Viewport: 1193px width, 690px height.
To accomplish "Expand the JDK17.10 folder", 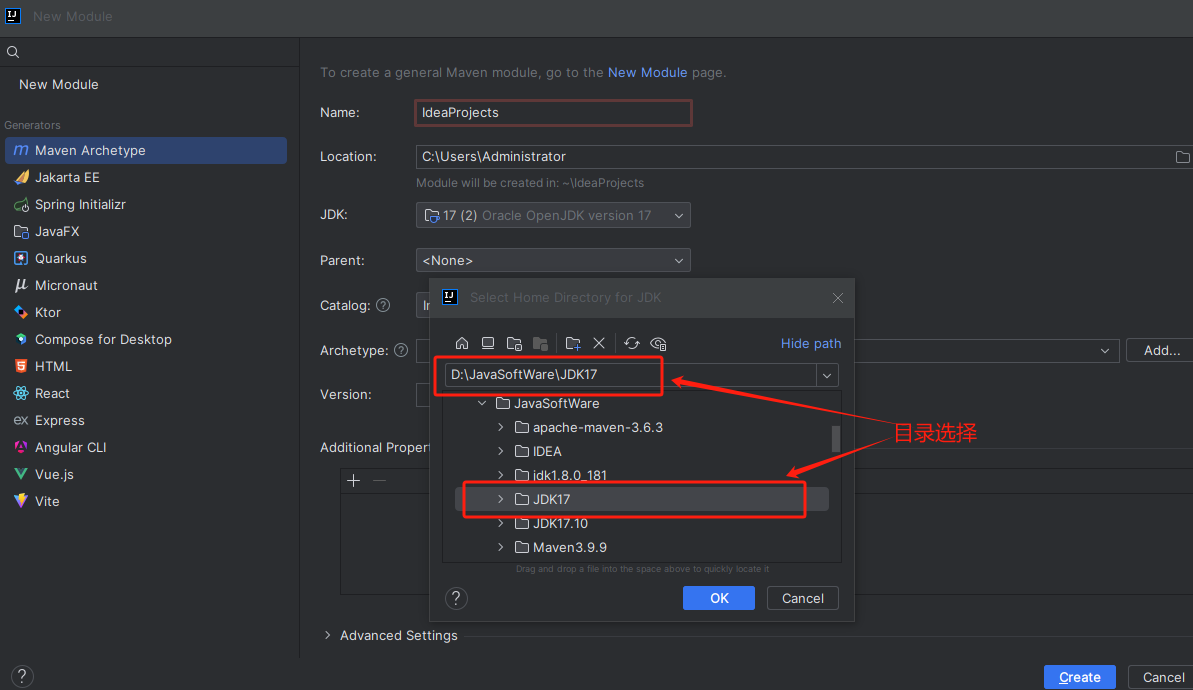I will tap(501, 523).
